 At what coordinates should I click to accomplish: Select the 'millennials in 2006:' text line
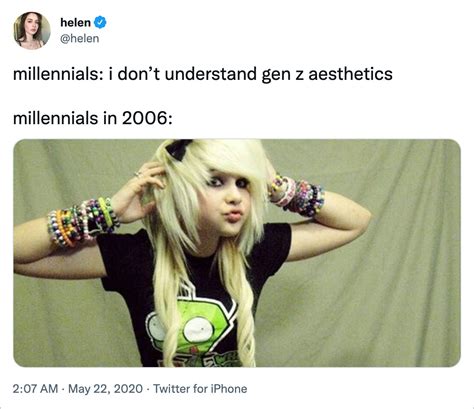(93, 118)
